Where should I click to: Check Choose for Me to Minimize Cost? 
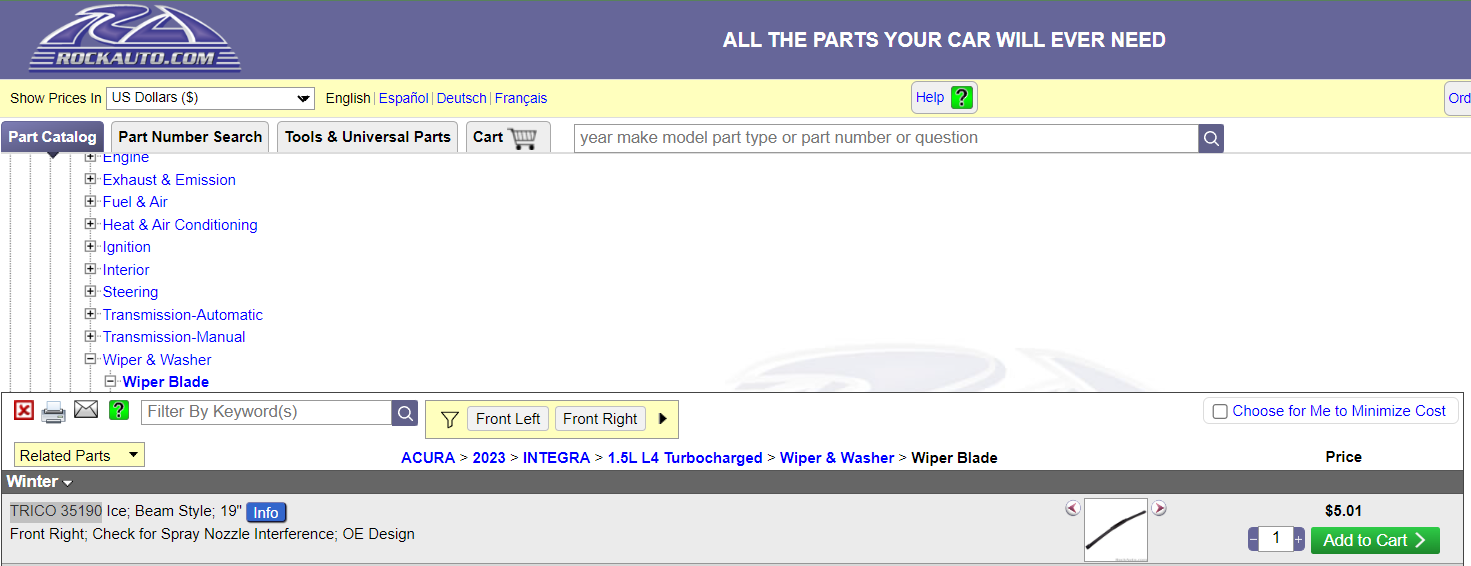click(1220, 411)
